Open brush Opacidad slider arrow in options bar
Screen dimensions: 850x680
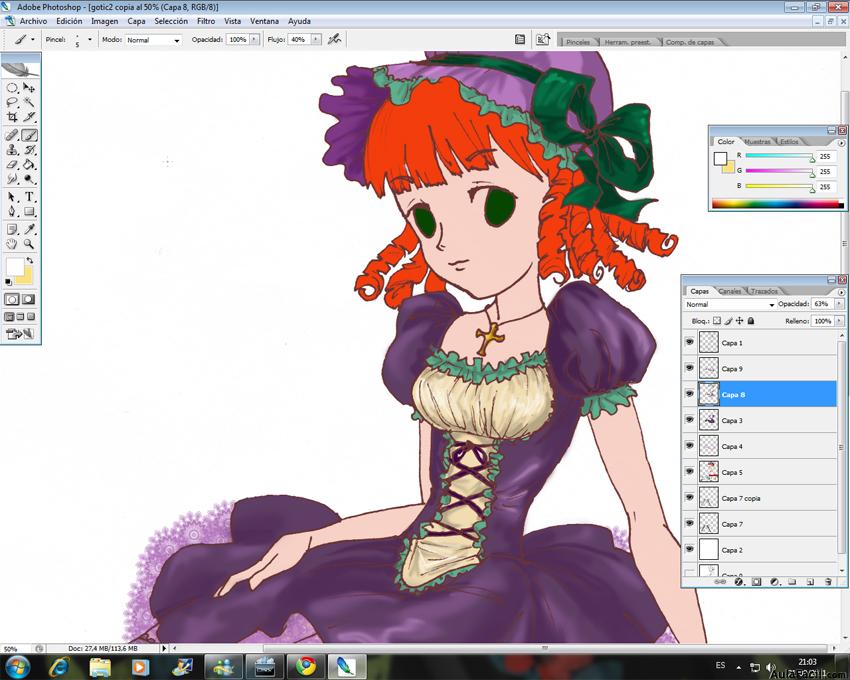pos(254,40)
